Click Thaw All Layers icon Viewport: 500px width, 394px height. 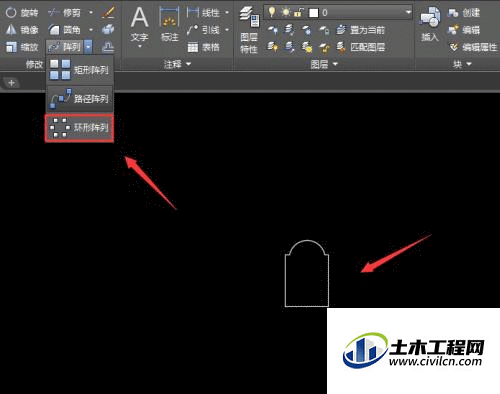[x=307, y=47]
